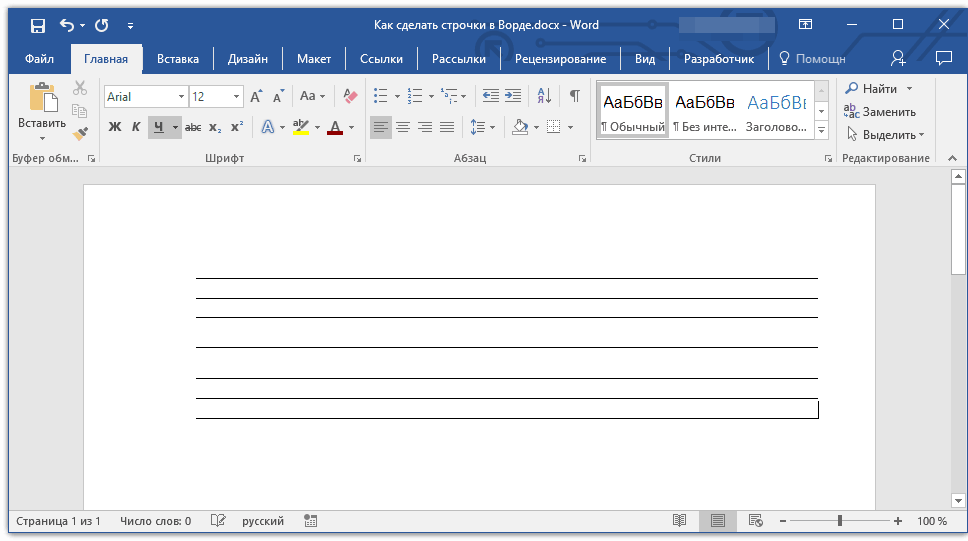Save the document with the floppy disk icon
The height and width of the screenshot is (541, 968).
click(38, 25)
